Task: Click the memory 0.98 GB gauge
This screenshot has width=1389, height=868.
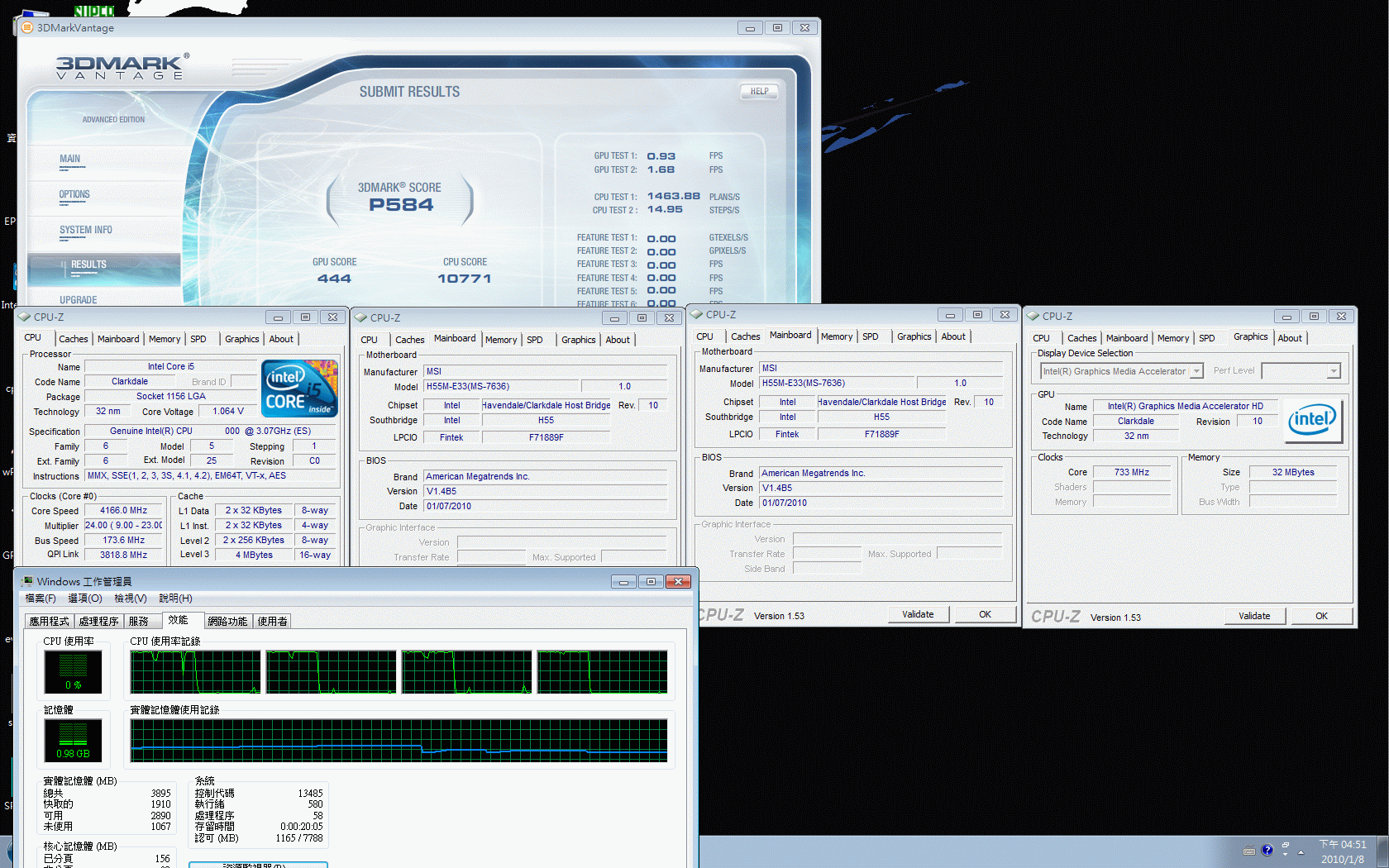Action: tap(73, 741)
